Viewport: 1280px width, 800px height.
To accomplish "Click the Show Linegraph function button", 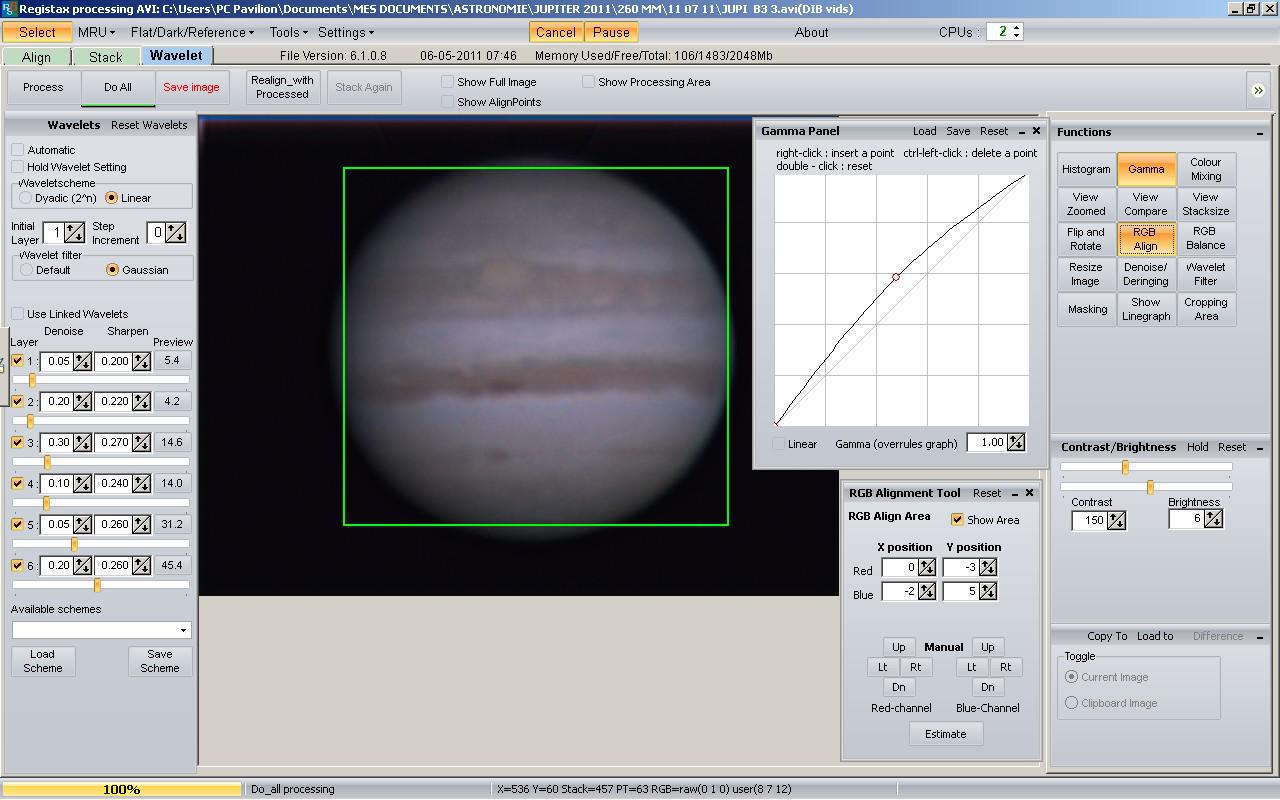I will (1145, 309).
